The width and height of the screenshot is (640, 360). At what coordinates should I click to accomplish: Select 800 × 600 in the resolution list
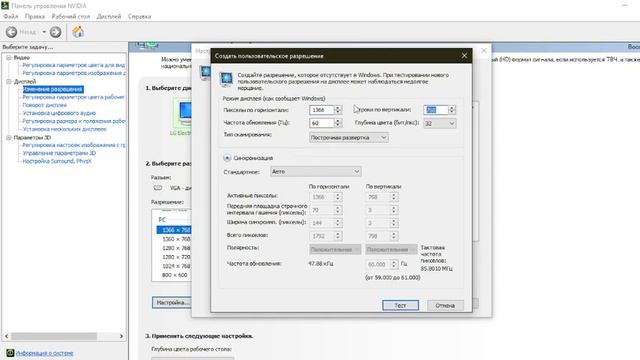coord(175,275)
